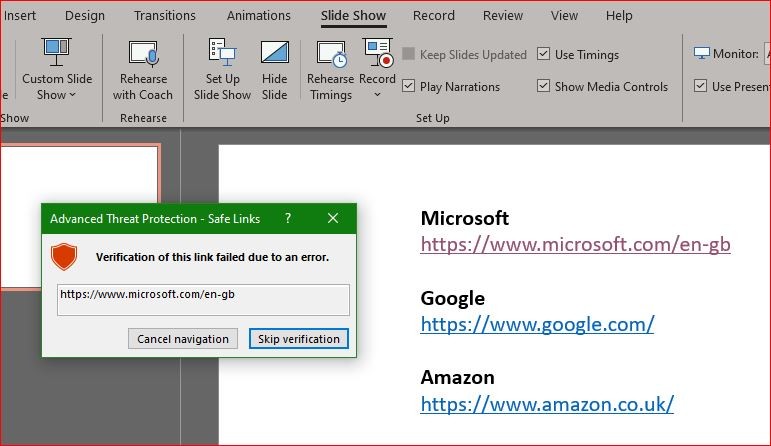Disable Play Narrations checkbox
The image size is (771, 446).
click(408, 86)
